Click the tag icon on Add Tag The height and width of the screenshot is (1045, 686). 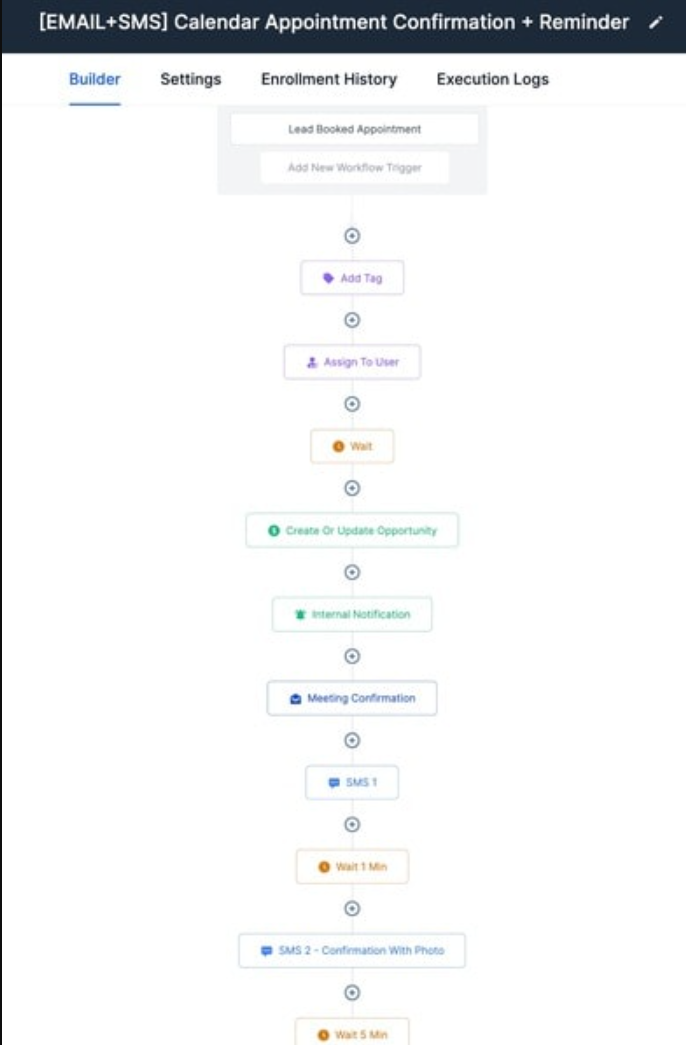[x=328, y=279]
